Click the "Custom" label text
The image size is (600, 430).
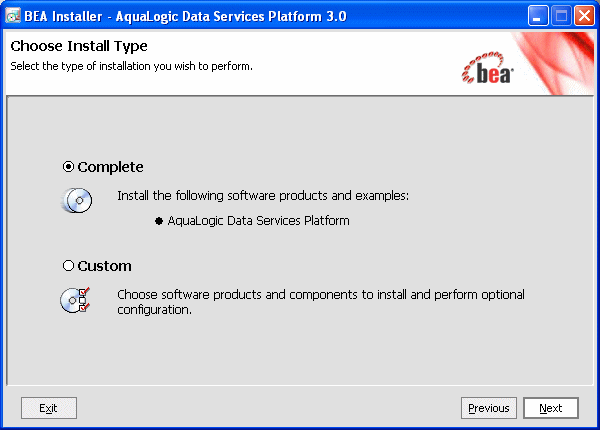tap(104, 266)
